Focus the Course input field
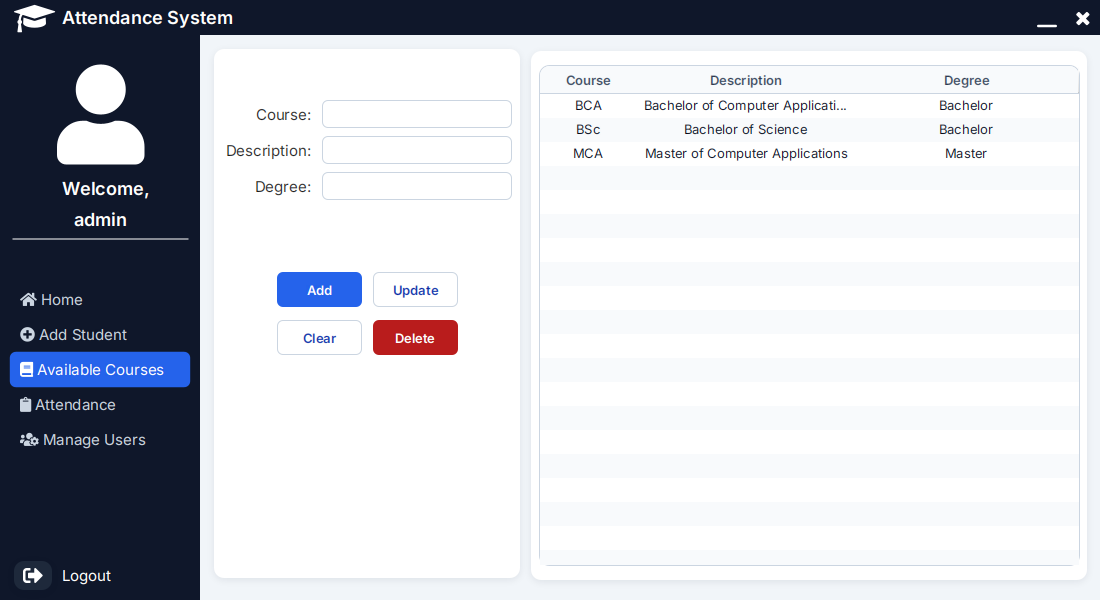The image size is (1100, 600). point(417,114)
